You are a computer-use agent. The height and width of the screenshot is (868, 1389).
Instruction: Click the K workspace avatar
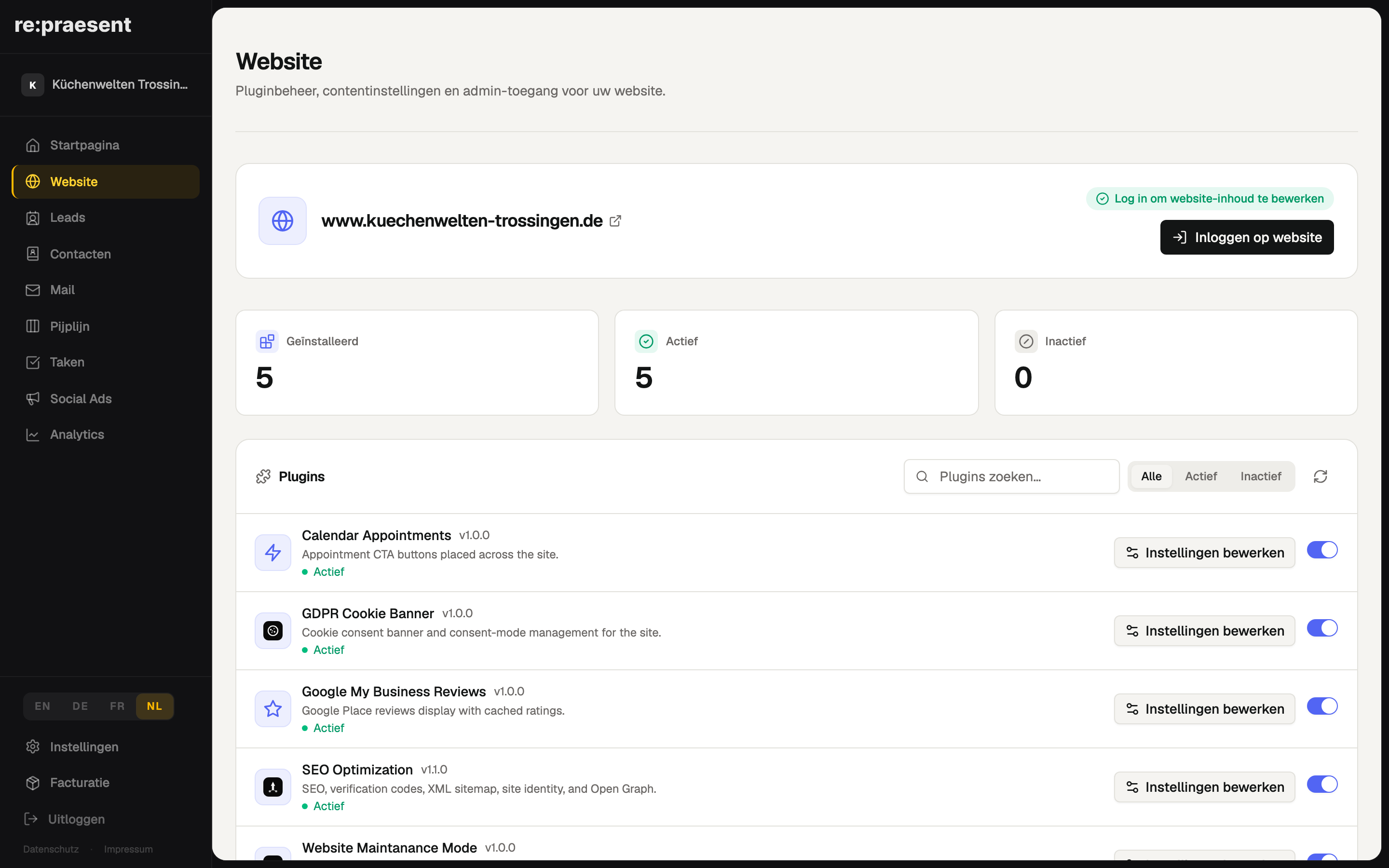pyautogui.click(x=33, y=85)
